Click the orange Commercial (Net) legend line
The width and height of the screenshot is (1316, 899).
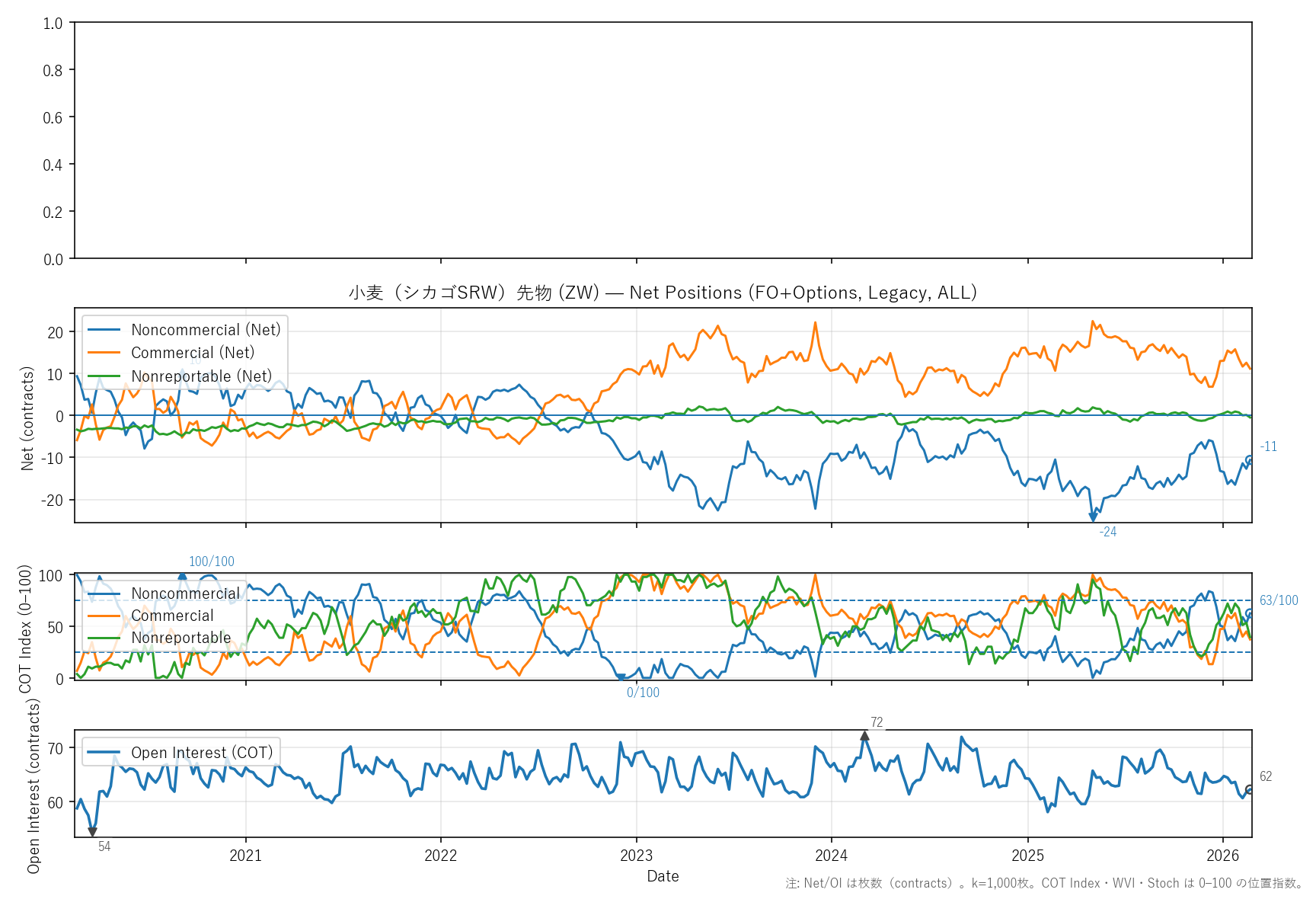[x=104, y=353]
